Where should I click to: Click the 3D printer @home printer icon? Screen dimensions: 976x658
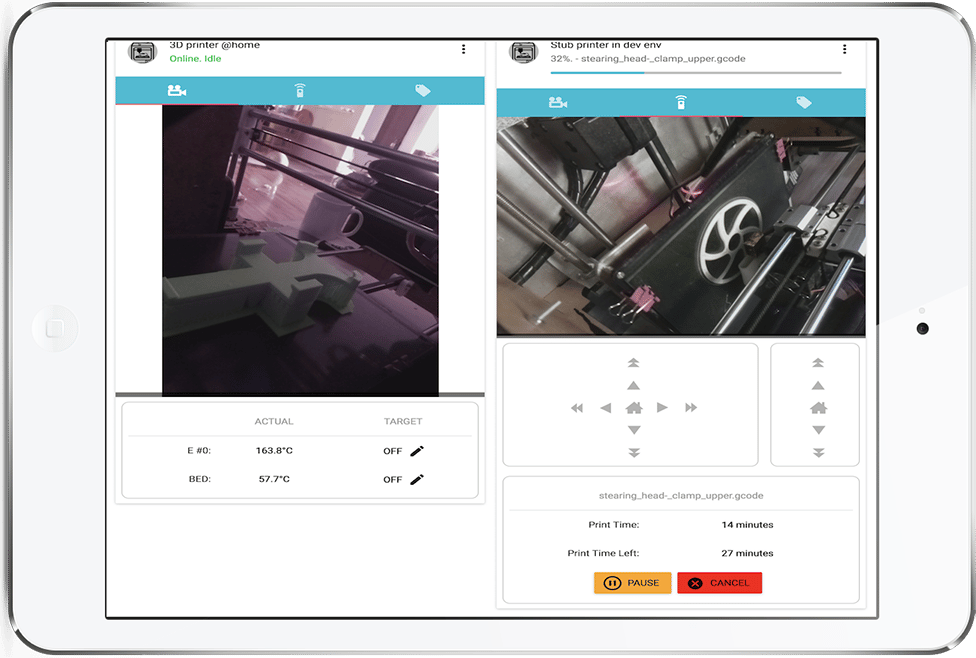coord(143,52)
